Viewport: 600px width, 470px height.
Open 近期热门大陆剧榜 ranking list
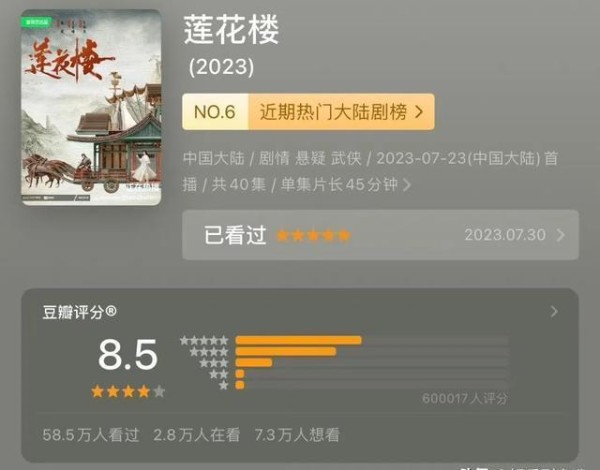coord(333,112)
